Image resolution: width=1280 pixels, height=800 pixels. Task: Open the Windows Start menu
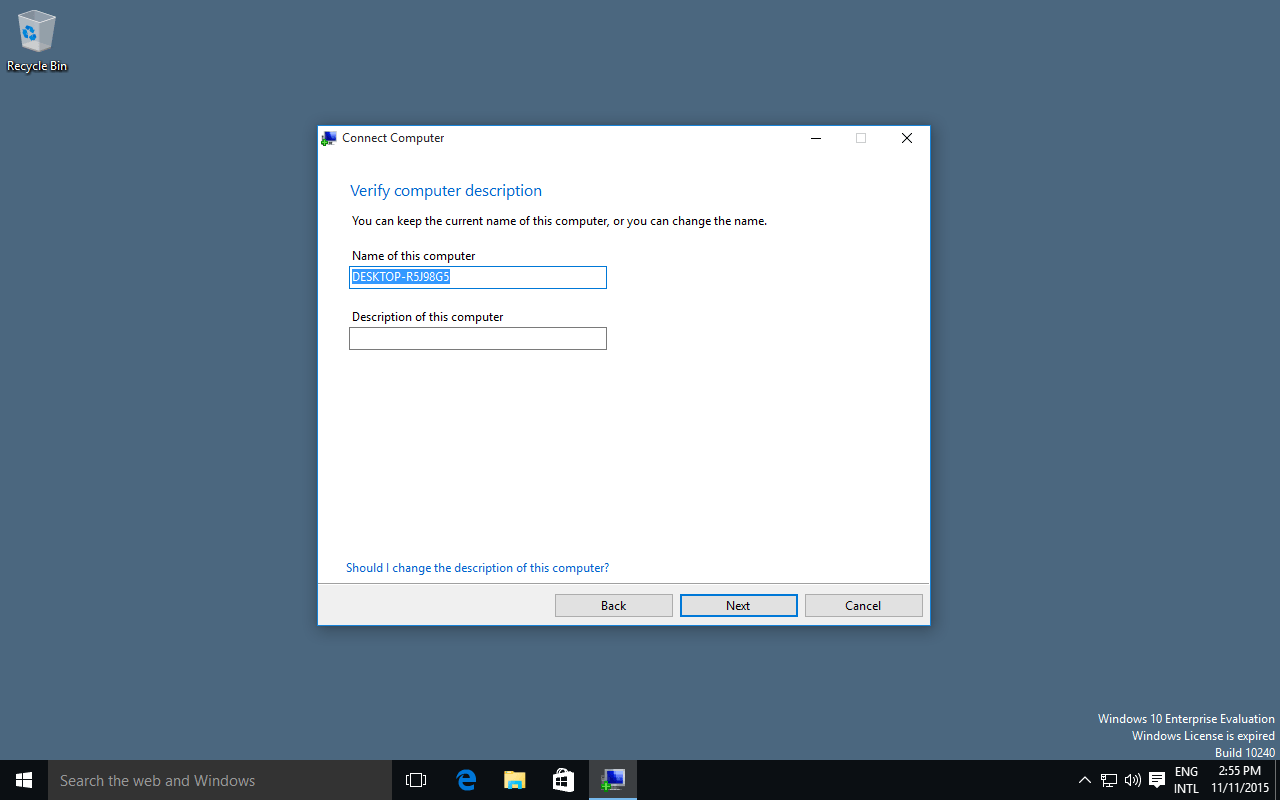pos(24,780)
